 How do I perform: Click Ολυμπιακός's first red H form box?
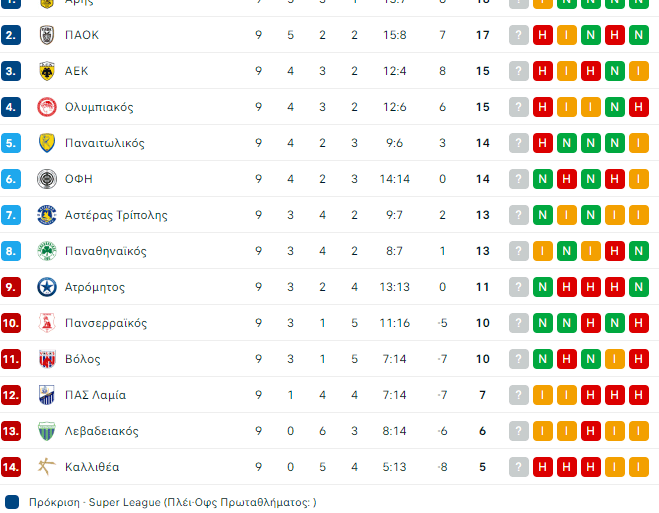[543, 107]
